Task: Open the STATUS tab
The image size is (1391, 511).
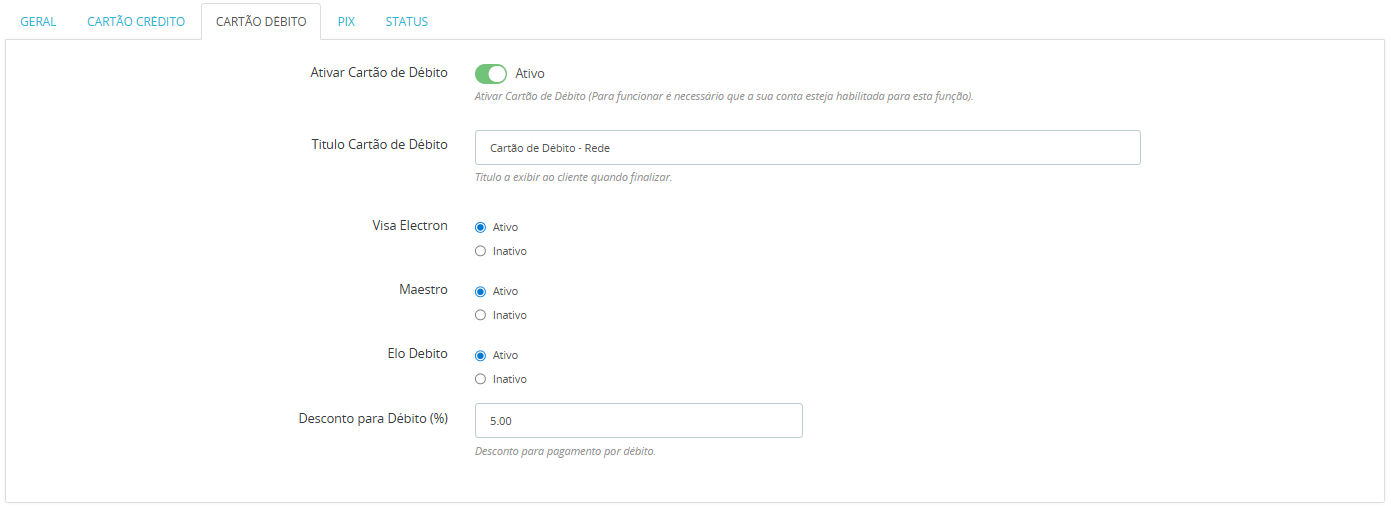Action: [407, 22]
